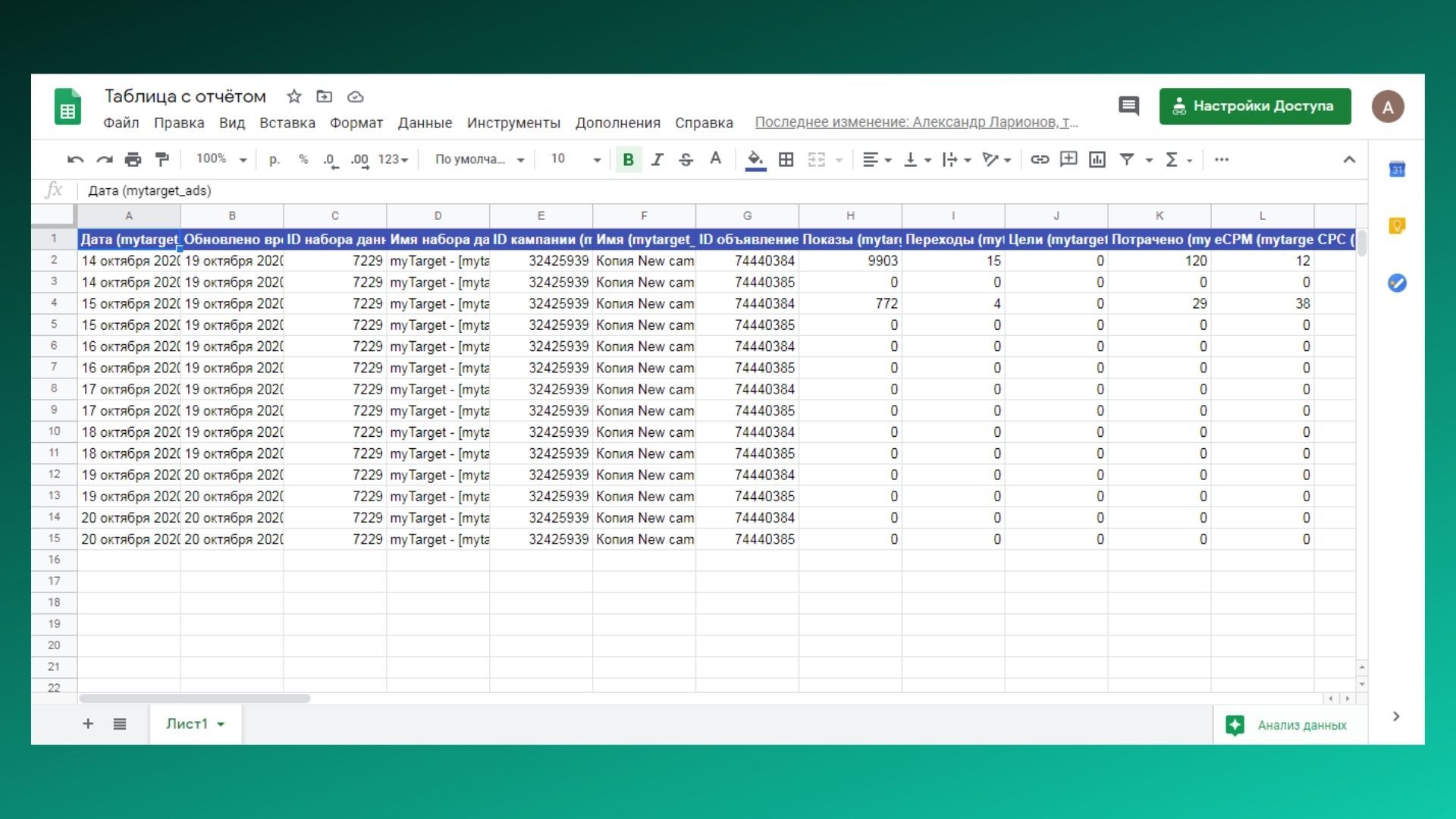
Task: Open the Файл menu
Action: 121,123
